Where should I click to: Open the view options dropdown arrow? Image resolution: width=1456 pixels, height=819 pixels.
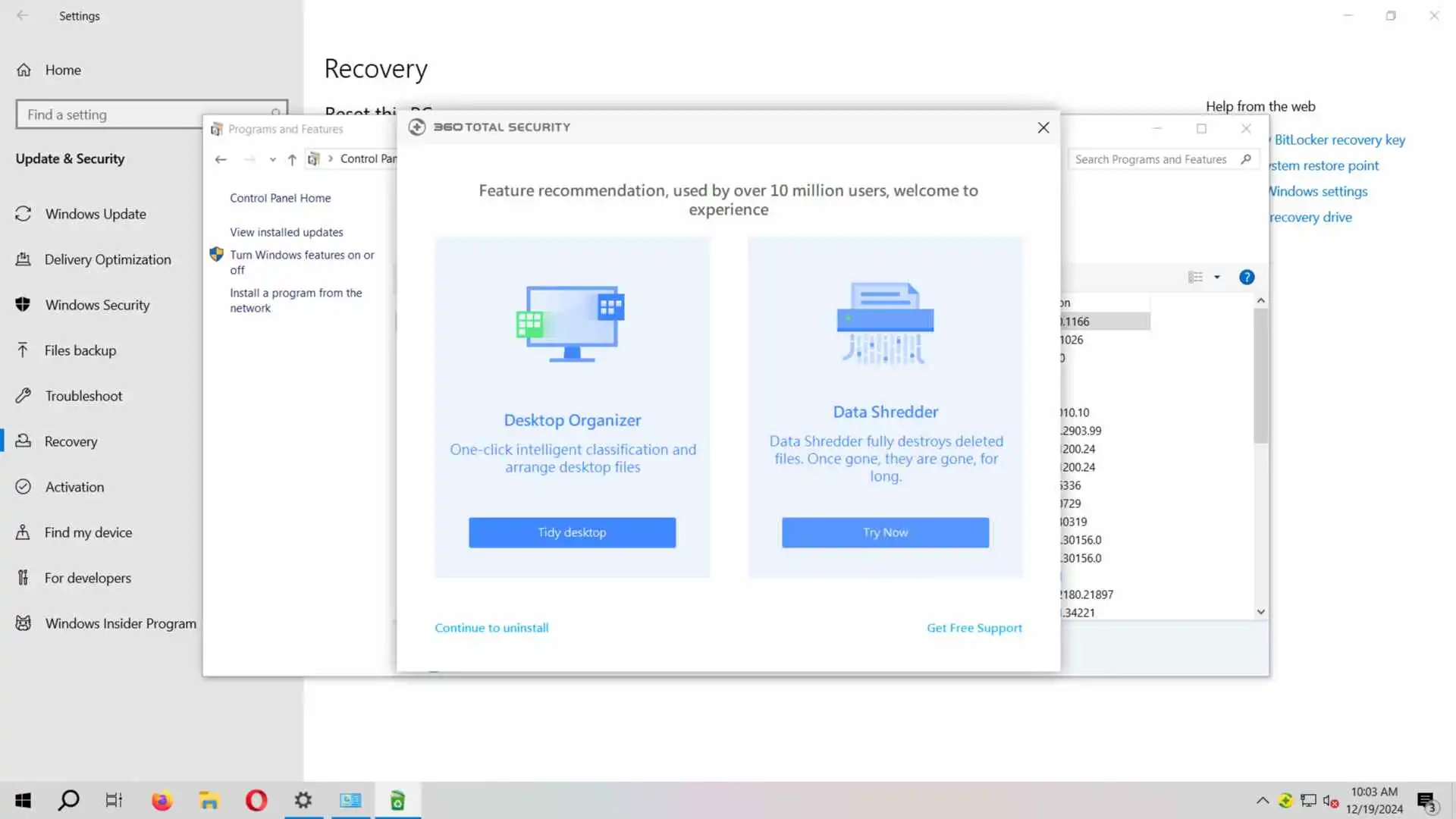pyautogui.click(x=1217, y=278)
